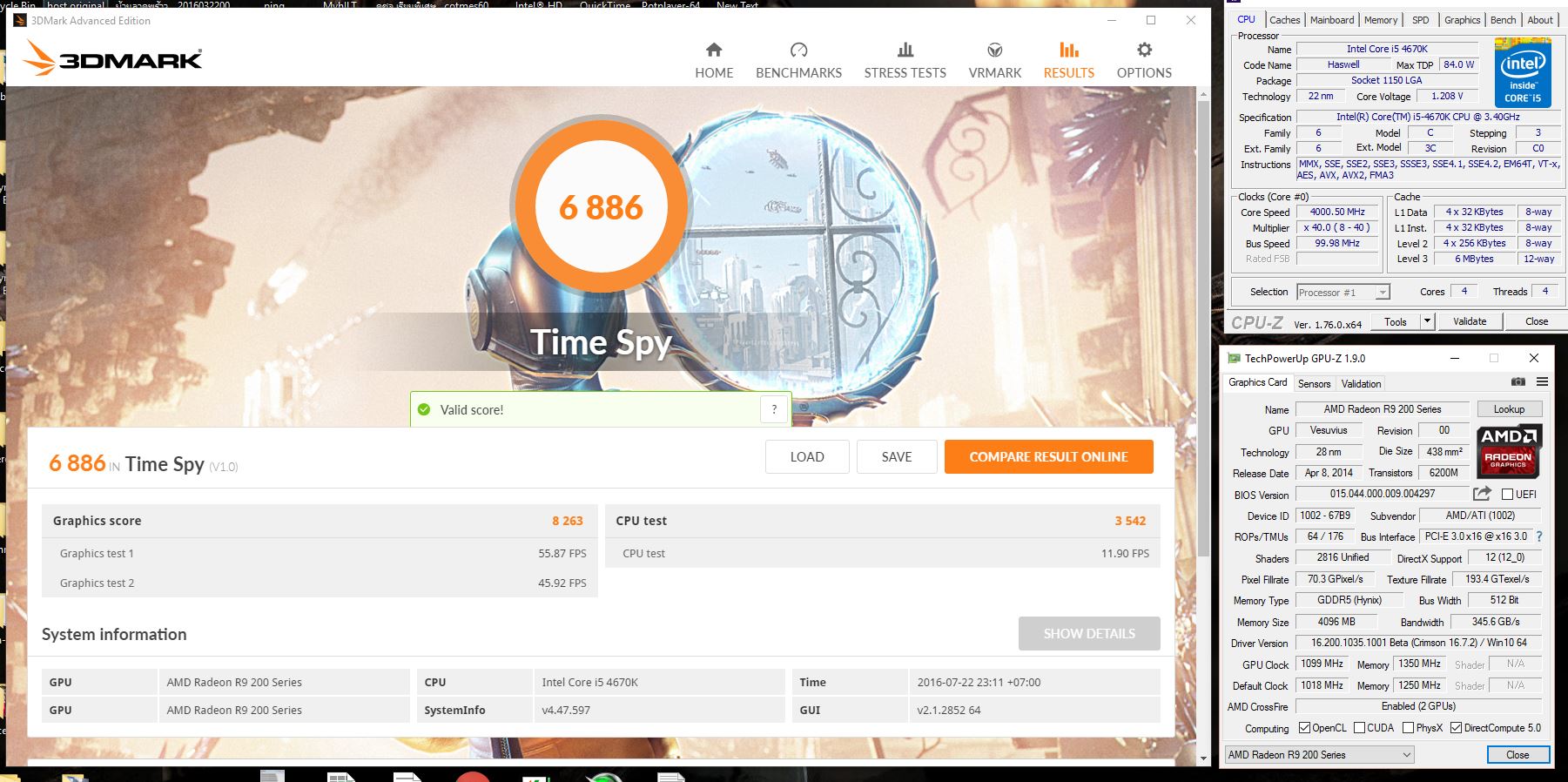Toggle the PhysX checkbox in GPU-Z
The height and width of the screenshot is (782, 1568).
(x=1408, y=728)
